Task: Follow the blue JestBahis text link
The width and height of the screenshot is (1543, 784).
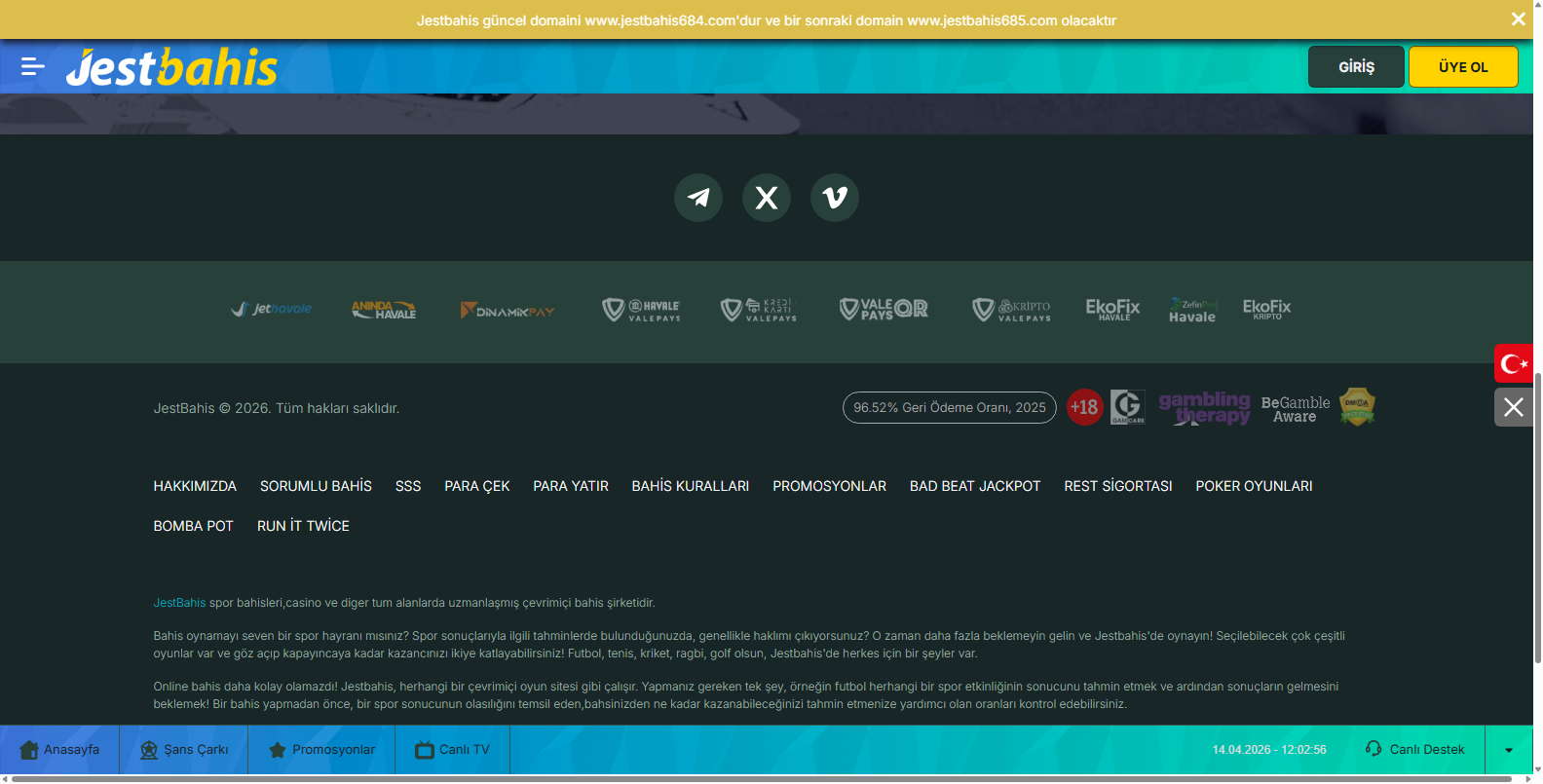Action: tap(179, 603)
